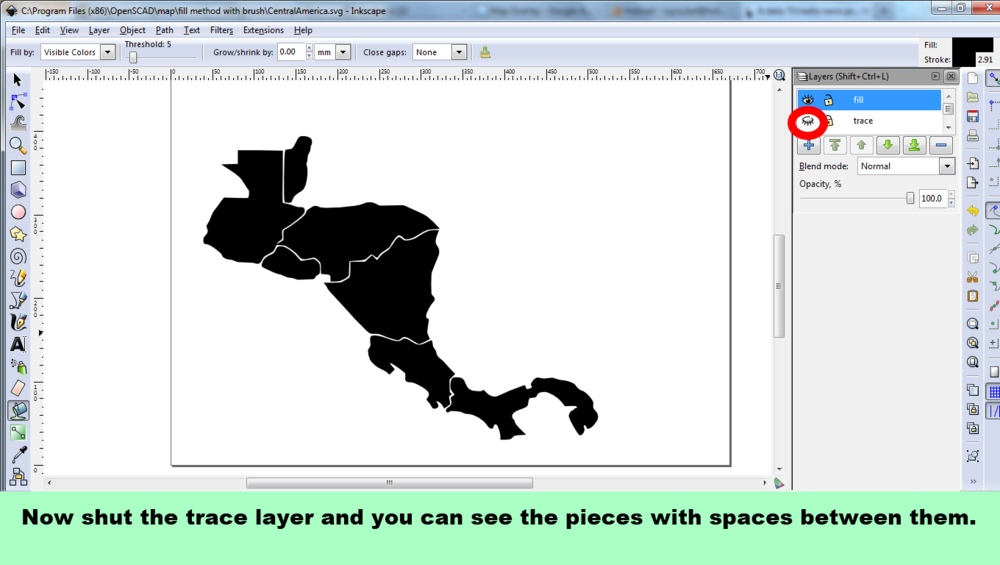Add a new layer with plus button

click(809, 145)
